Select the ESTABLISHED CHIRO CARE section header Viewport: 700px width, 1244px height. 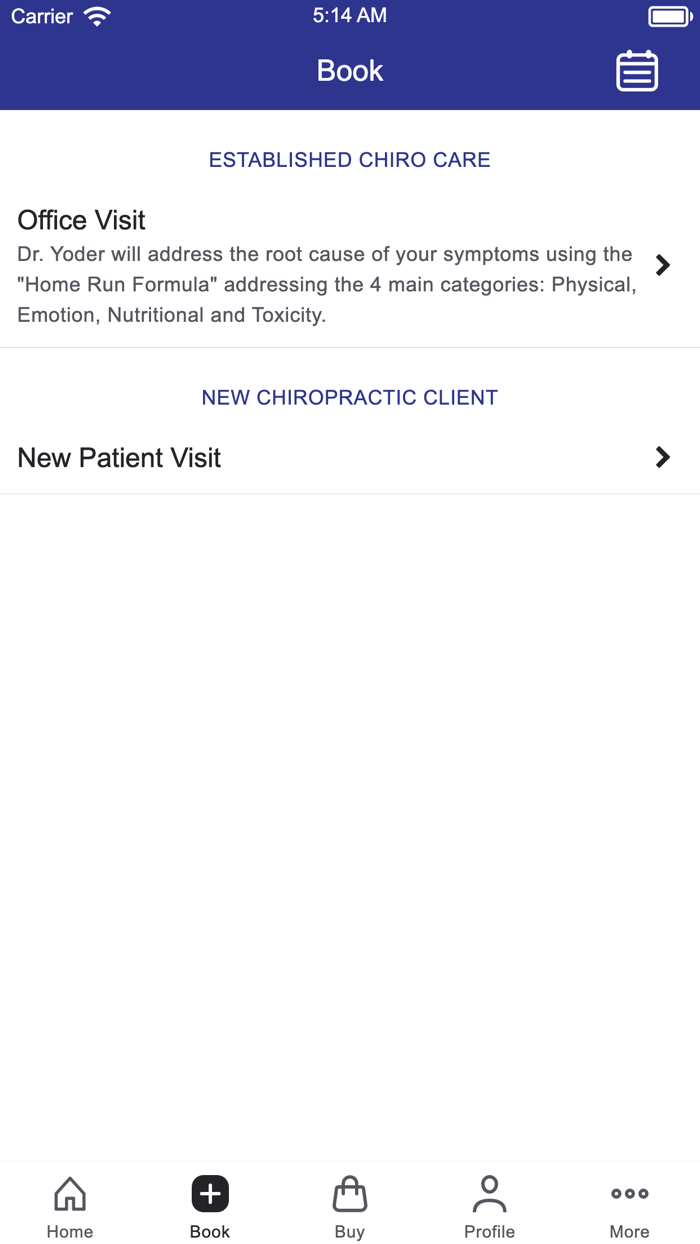(x=349, y=160)
